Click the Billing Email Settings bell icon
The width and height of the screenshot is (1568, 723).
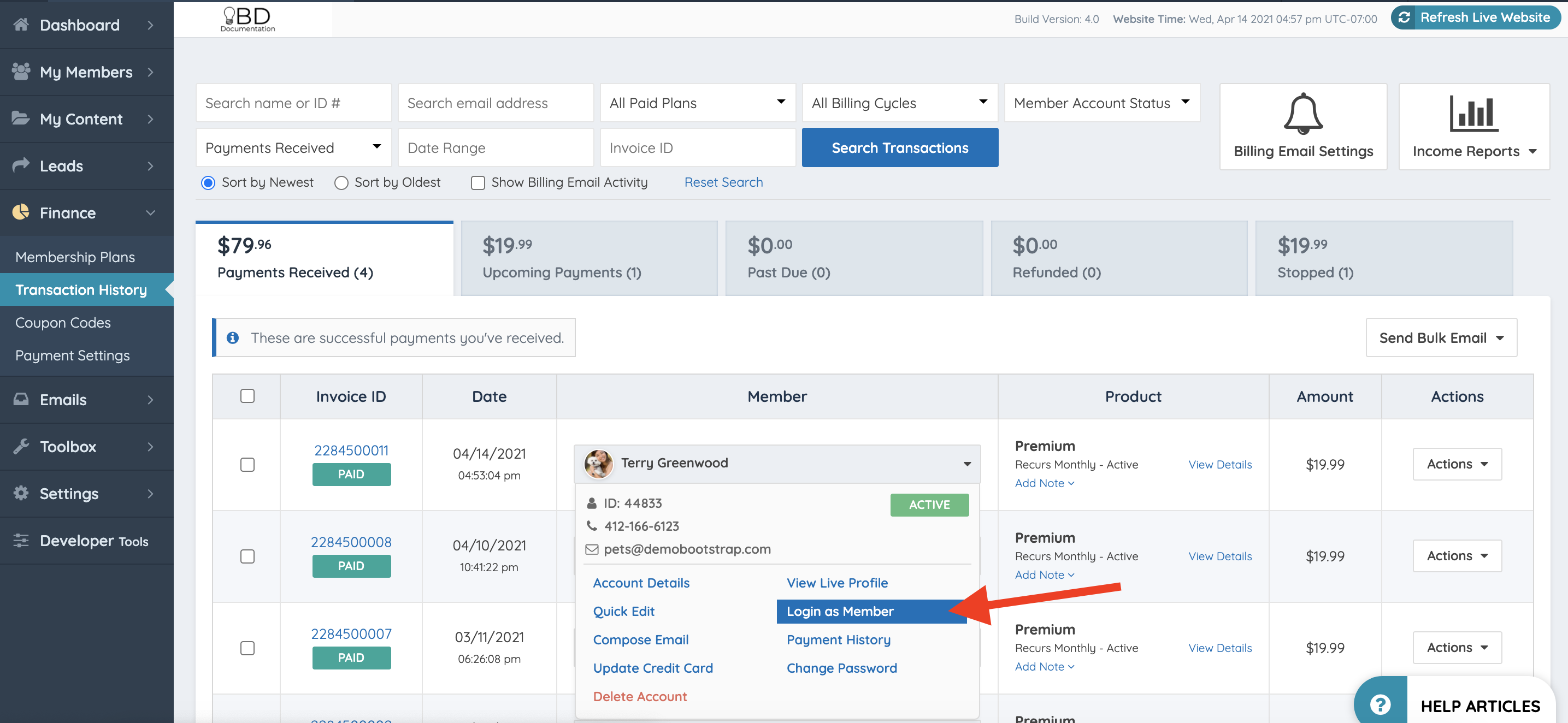[x=1302, y=113]
